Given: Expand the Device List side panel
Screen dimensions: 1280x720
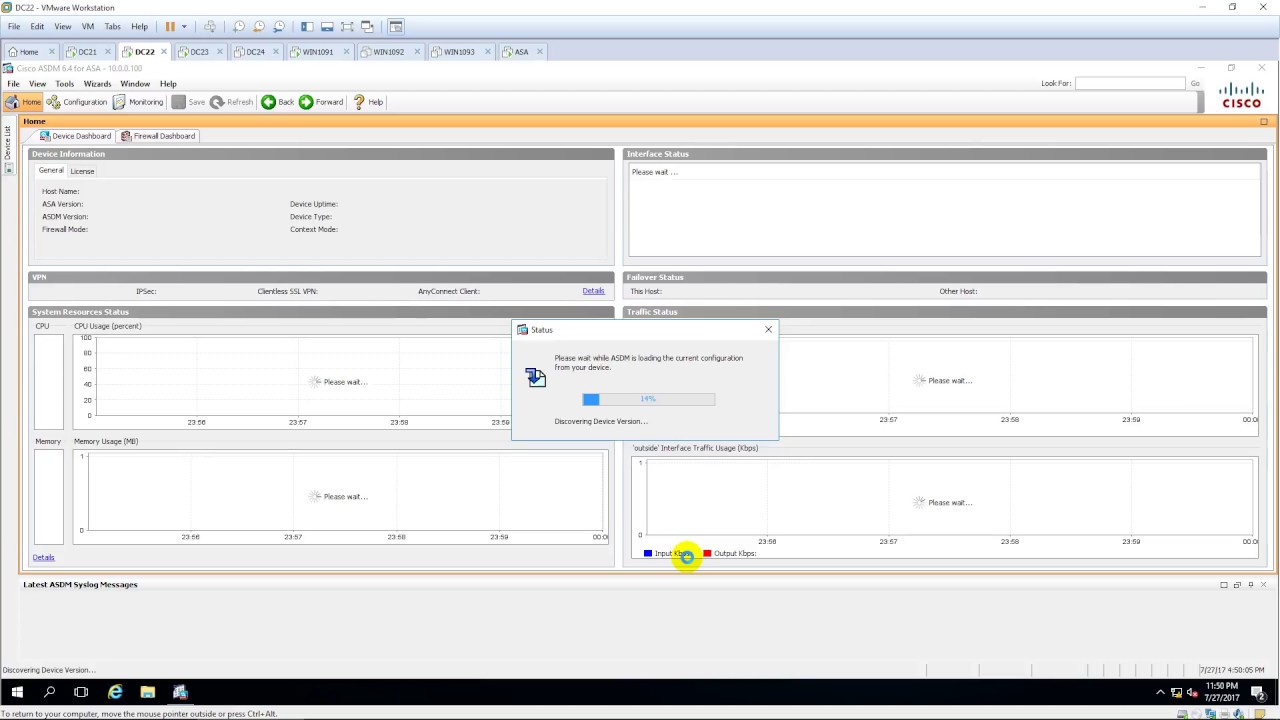Looking at the screenshot, I should click(8, 149).
